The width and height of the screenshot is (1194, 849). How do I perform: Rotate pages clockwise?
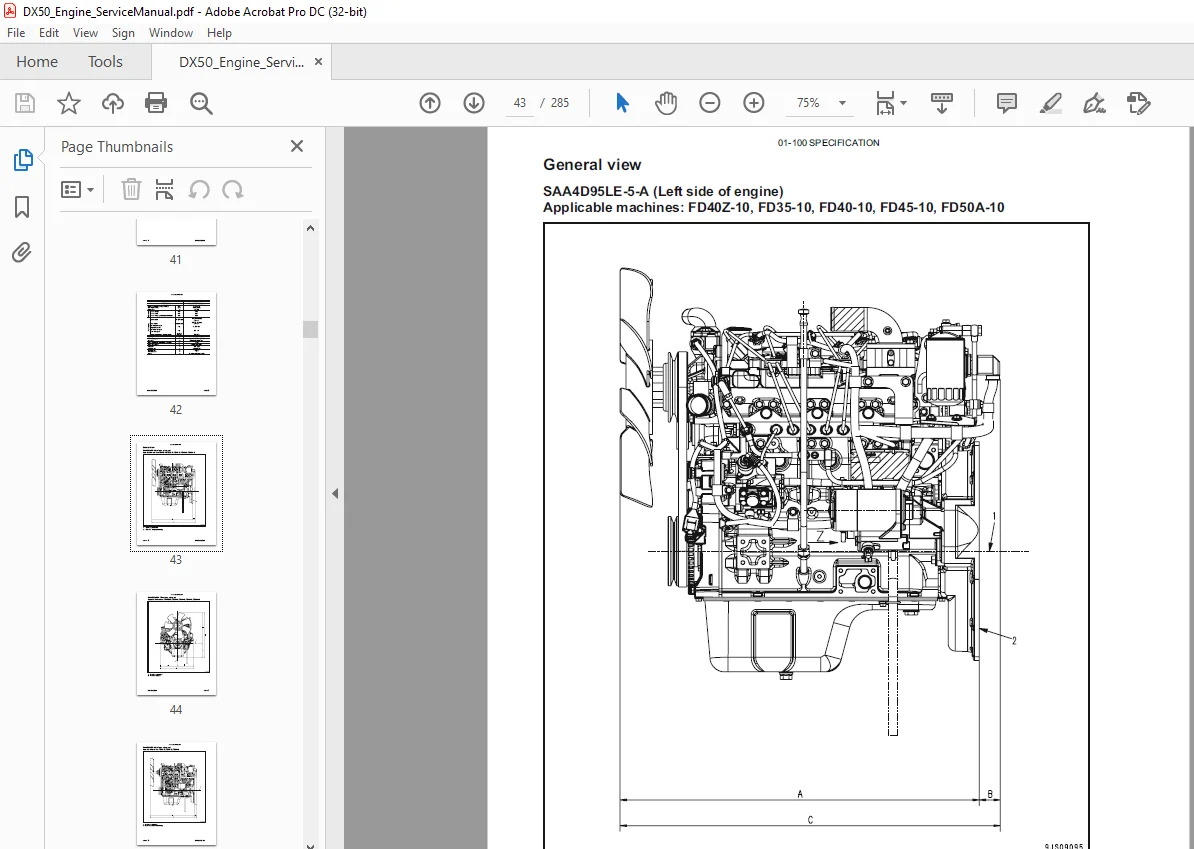(x=232, y=189)
